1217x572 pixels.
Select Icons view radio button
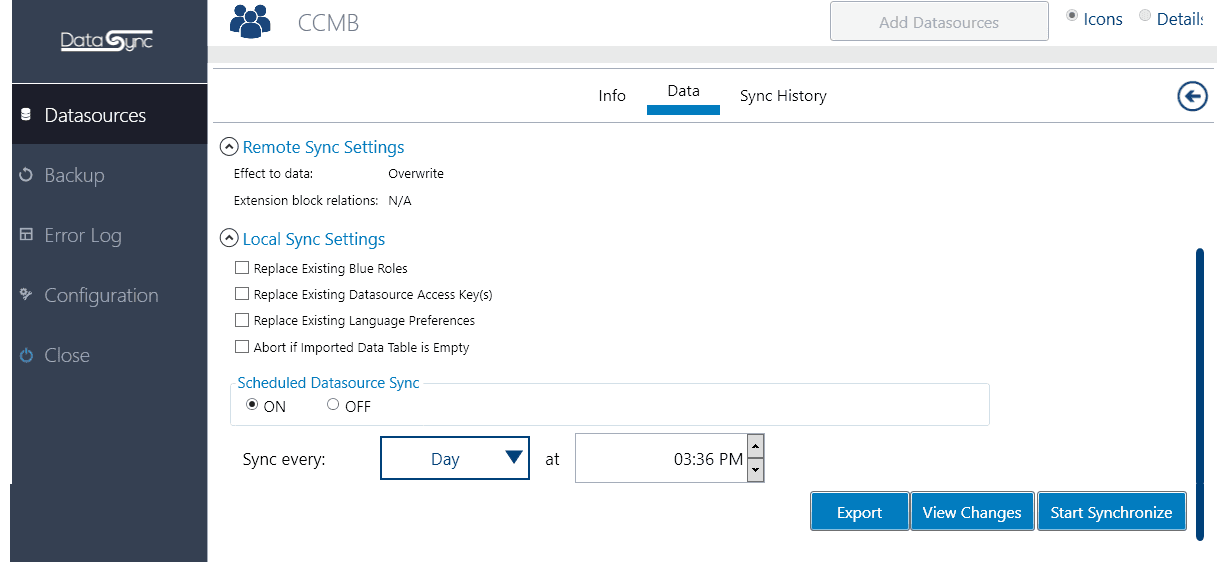click(1072, 17)
